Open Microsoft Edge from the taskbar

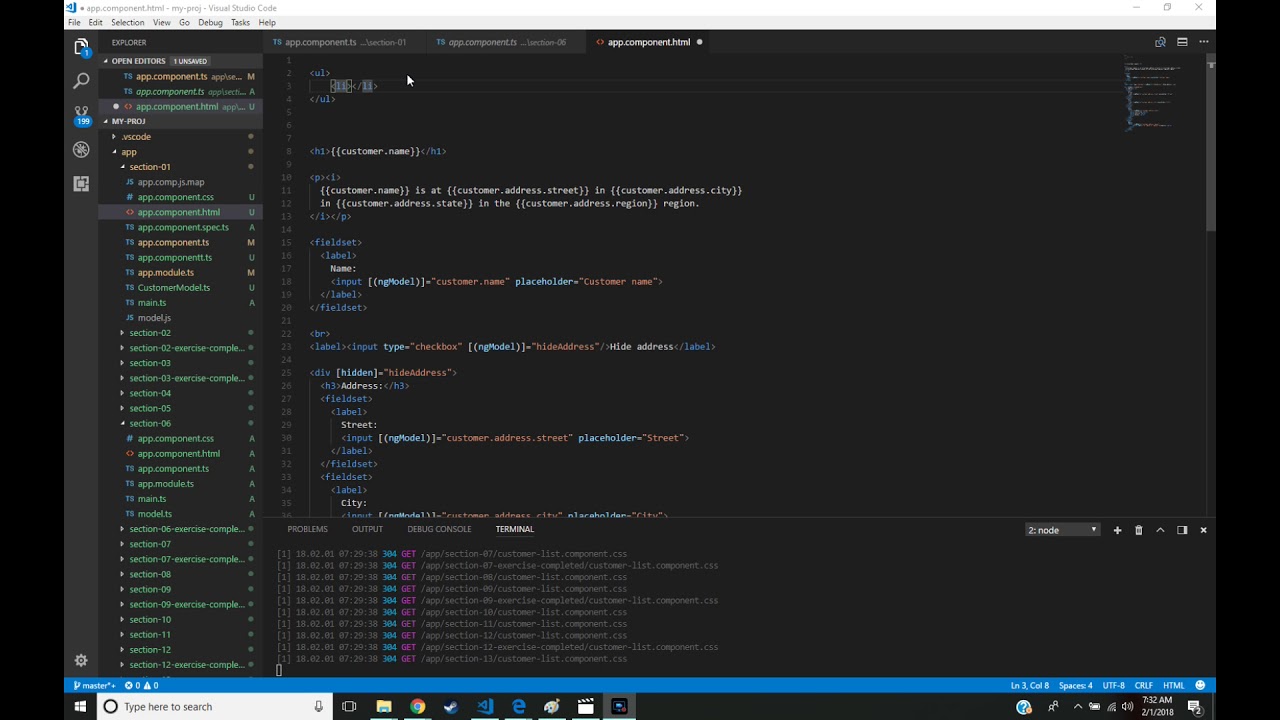tap(518, 706)
